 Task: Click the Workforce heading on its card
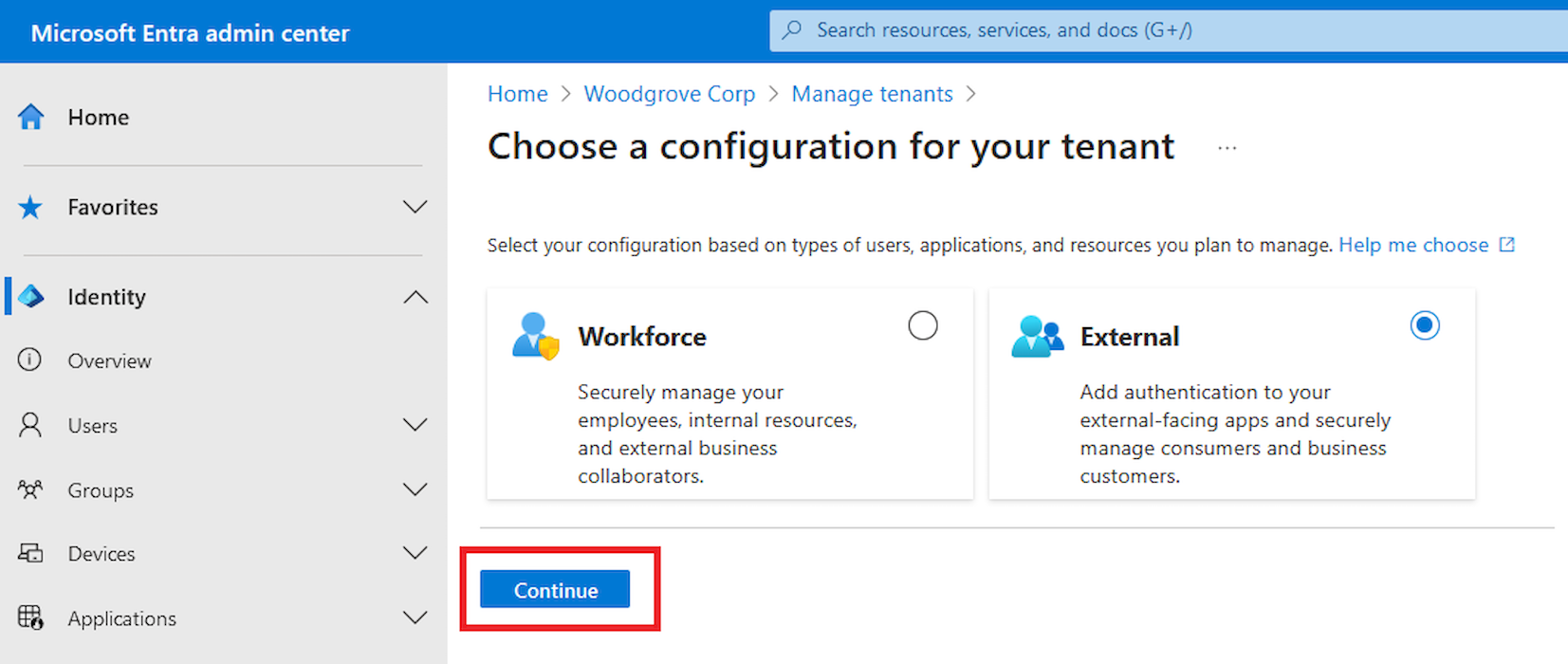pos(642,337)
